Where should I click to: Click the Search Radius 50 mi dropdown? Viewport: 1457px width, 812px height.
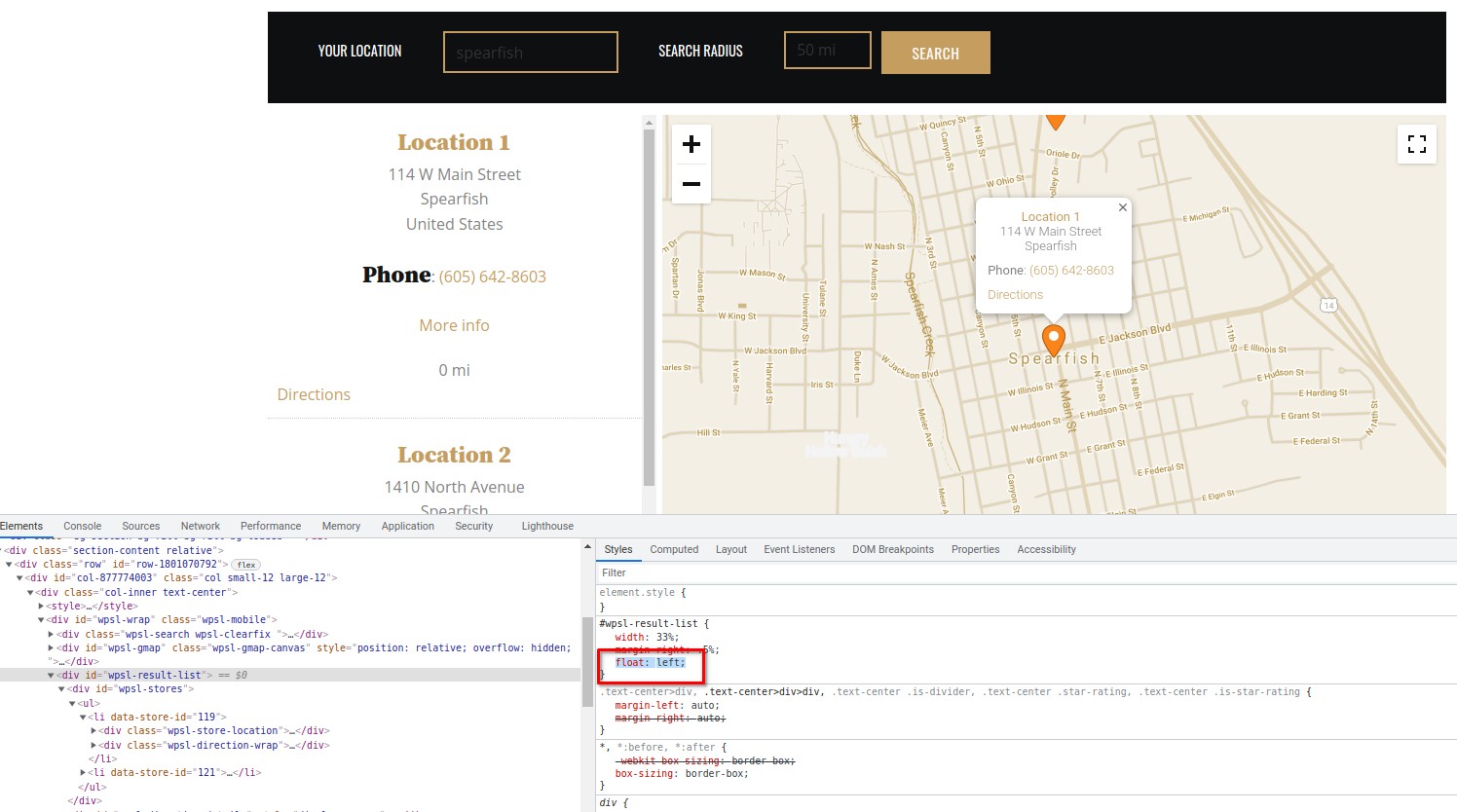pos(828,50)
